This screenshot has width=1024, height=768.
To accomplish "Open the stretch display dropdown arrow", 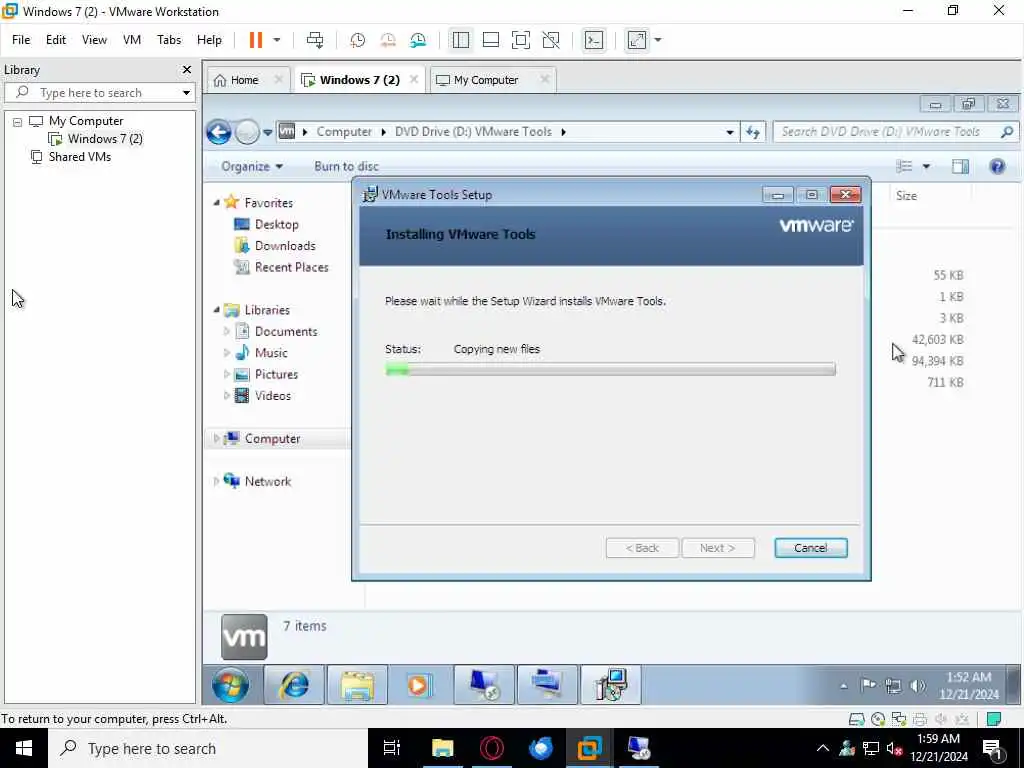I will (x=658, y=40).
